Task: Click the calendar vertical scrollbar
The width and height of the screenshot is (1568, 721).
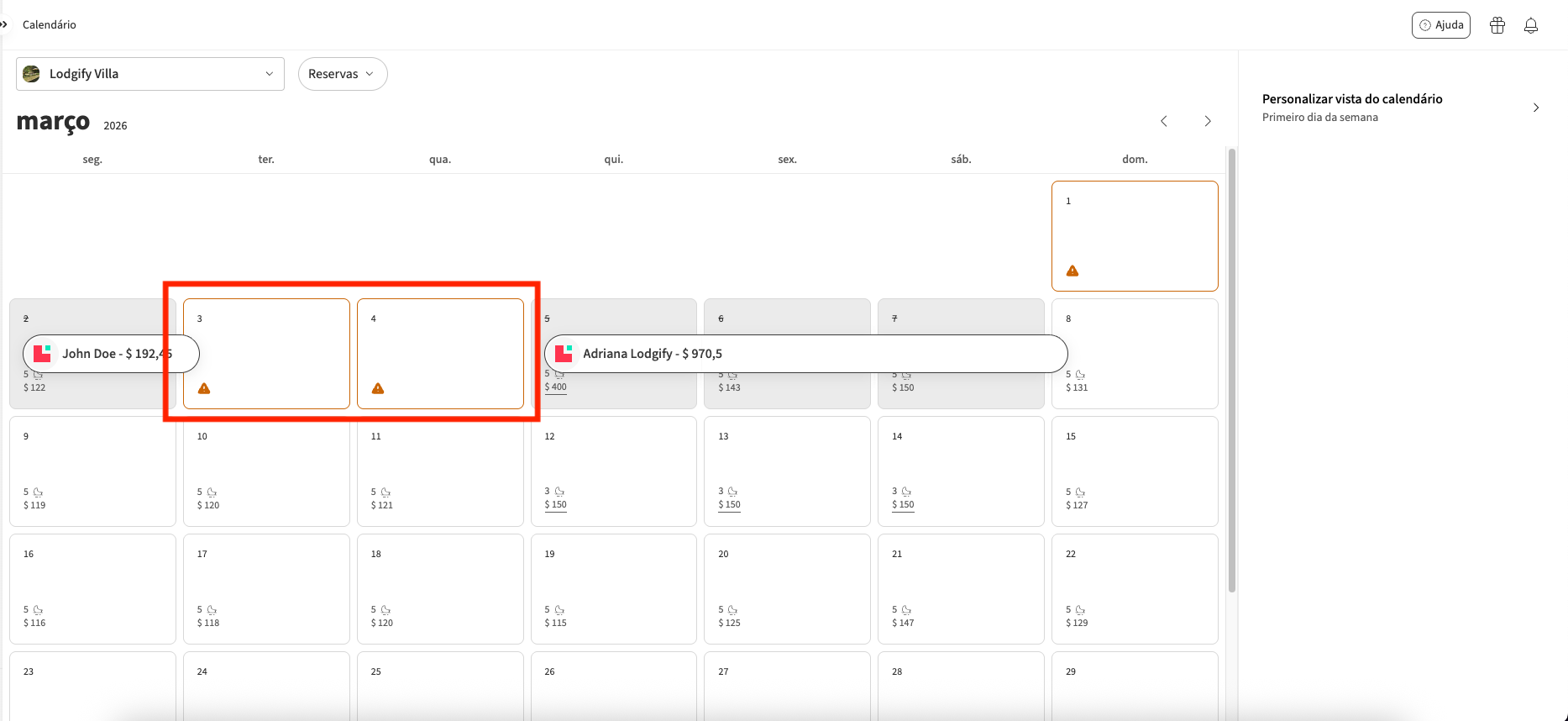Action: point(1232,370)
